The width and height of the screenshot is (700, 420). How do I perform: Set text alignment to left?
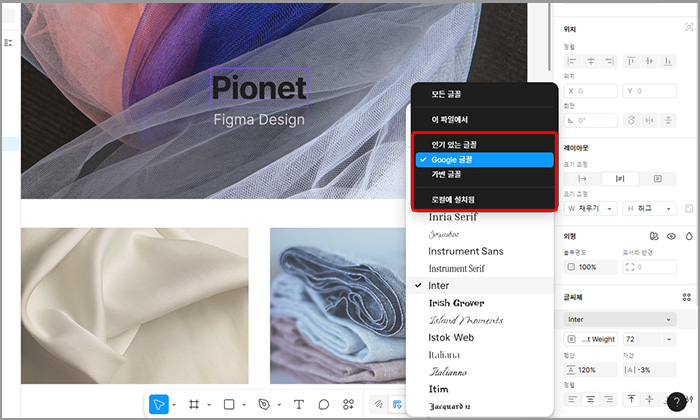pos(572,399)
